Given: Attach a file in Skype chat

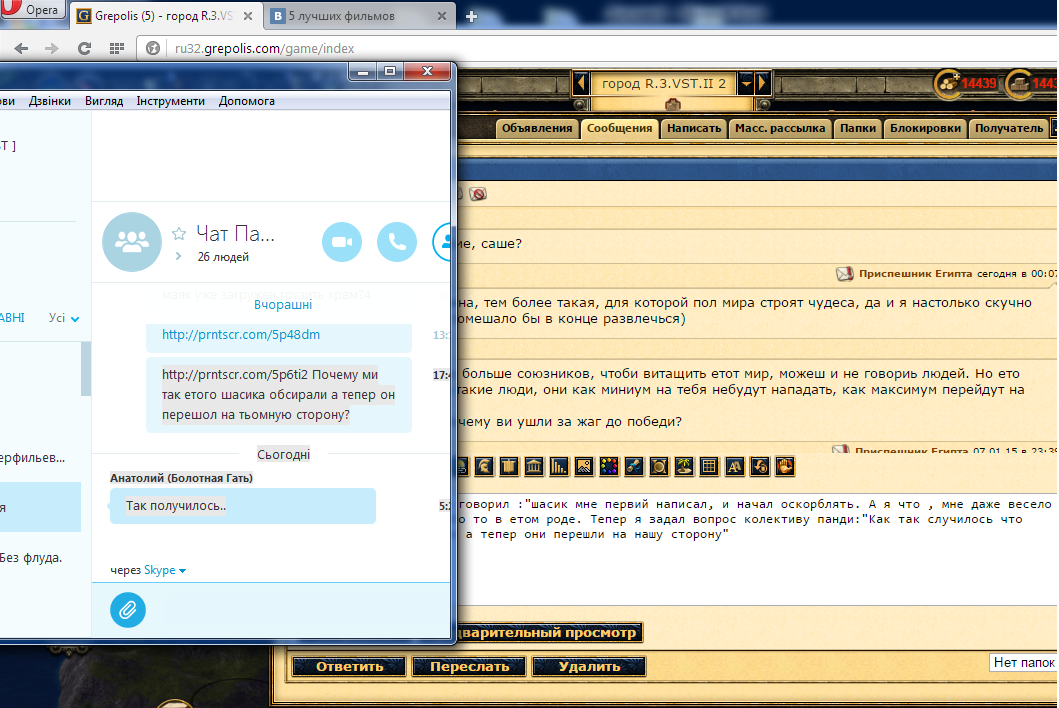Looking at the screenshot, I should 128,610.
